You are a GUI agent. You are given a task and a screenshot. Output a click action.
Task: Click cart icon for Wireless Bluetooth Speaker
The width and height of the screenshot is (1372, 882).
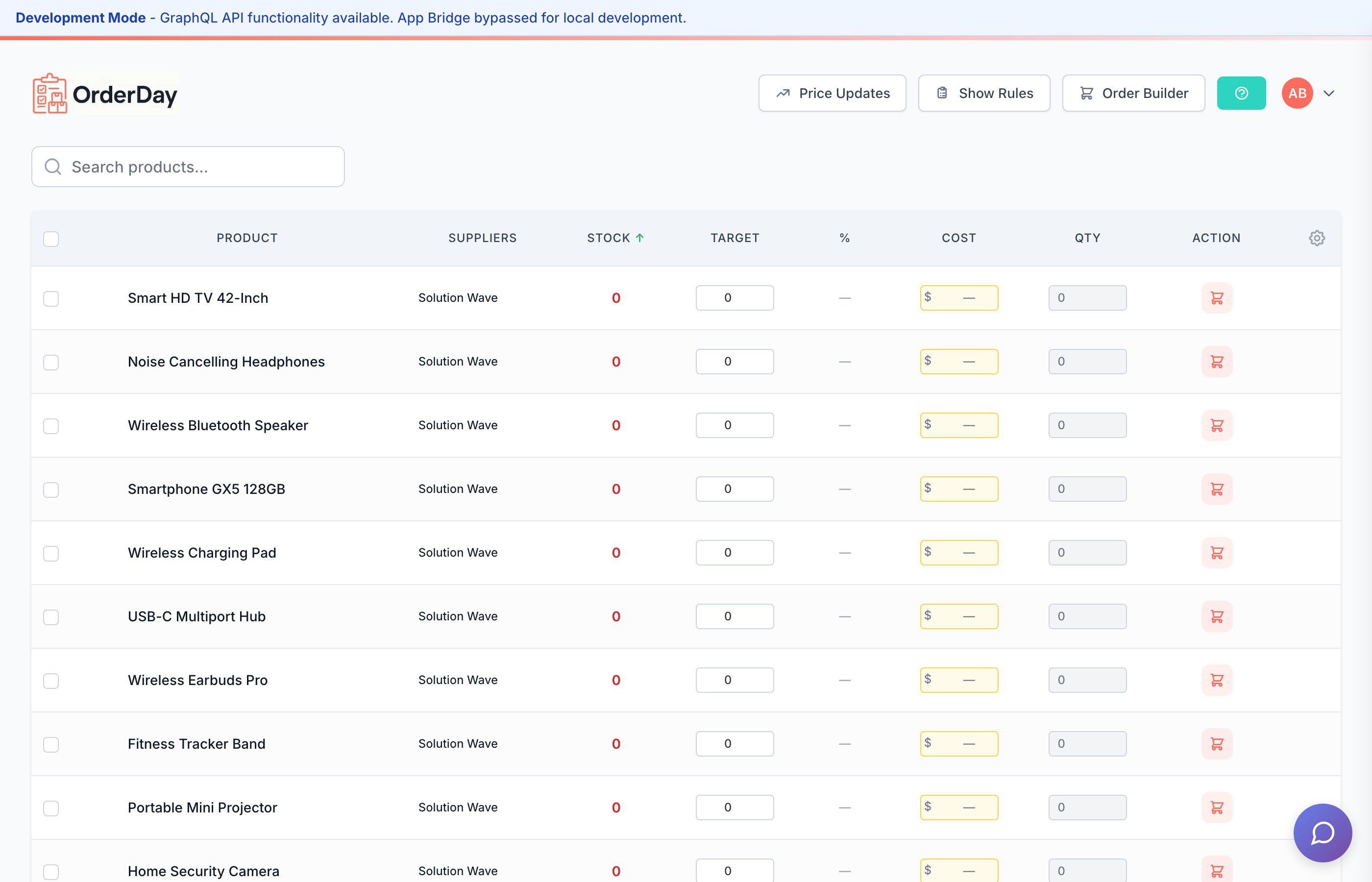pyautogui.click(x=1216, y=425)
